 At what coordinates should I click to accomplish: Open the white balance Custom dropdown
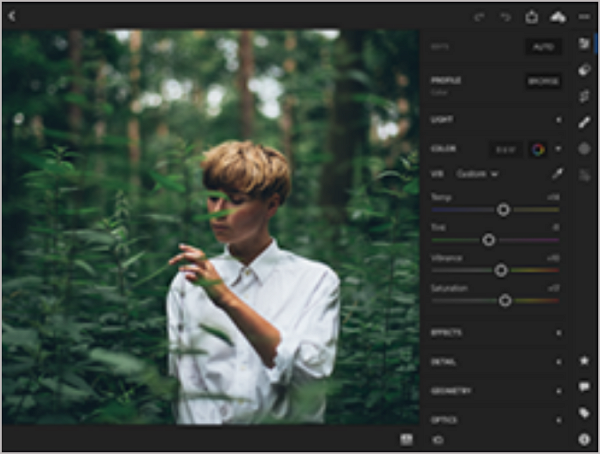coord(477,174)
